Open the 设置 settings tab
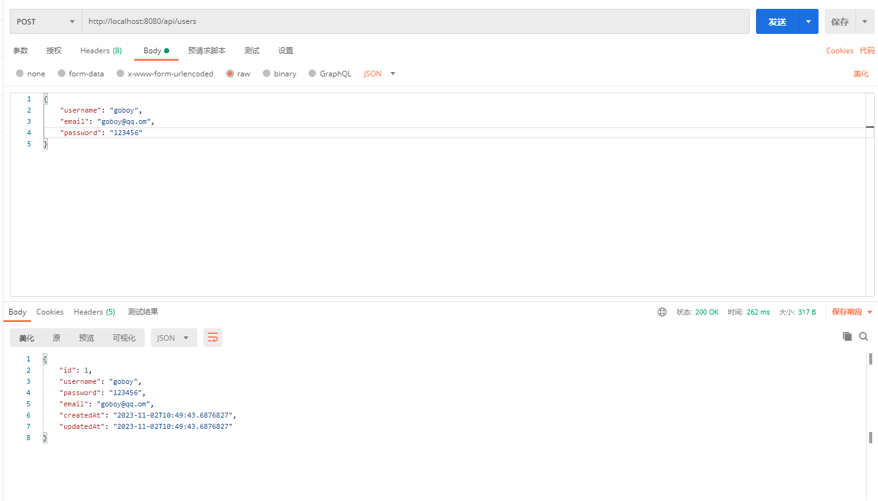 (286, 50)
